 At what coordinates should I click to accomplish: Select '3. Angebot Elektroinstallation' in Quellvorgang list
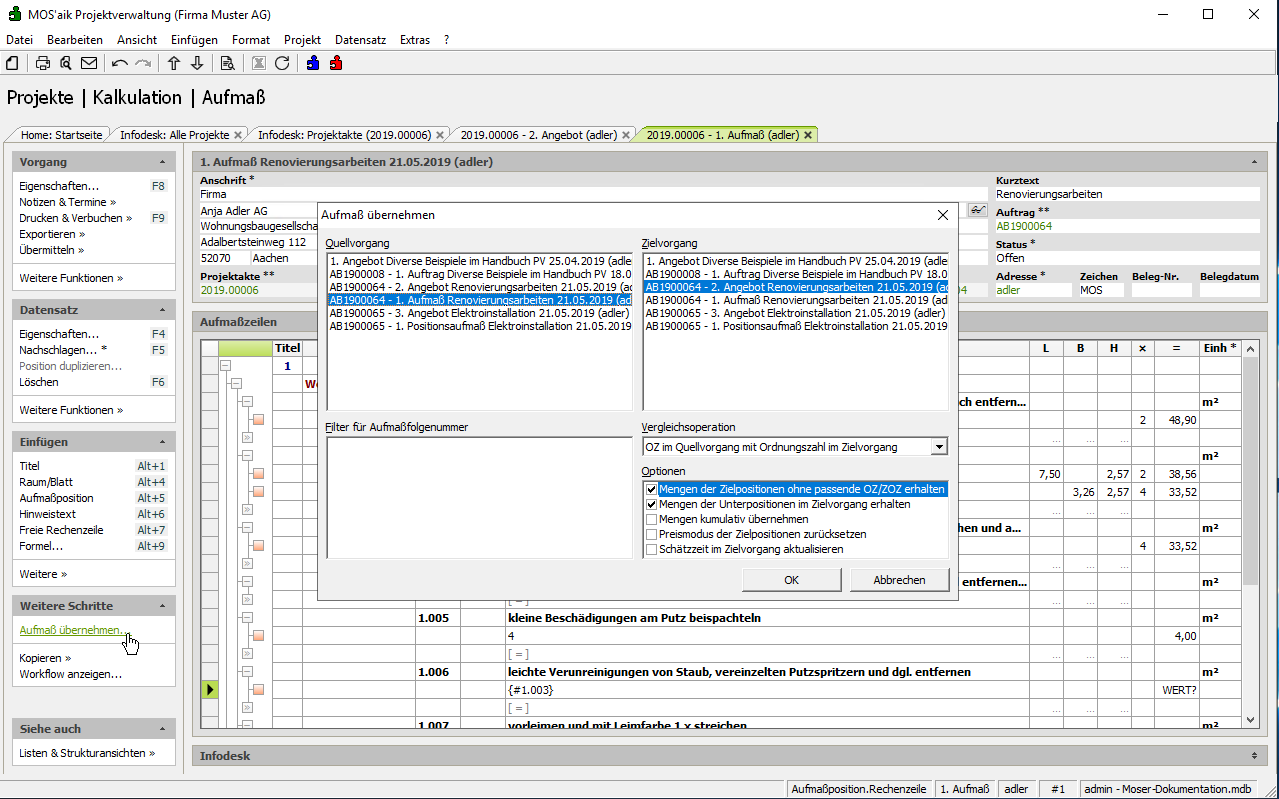tap(479, 313)
